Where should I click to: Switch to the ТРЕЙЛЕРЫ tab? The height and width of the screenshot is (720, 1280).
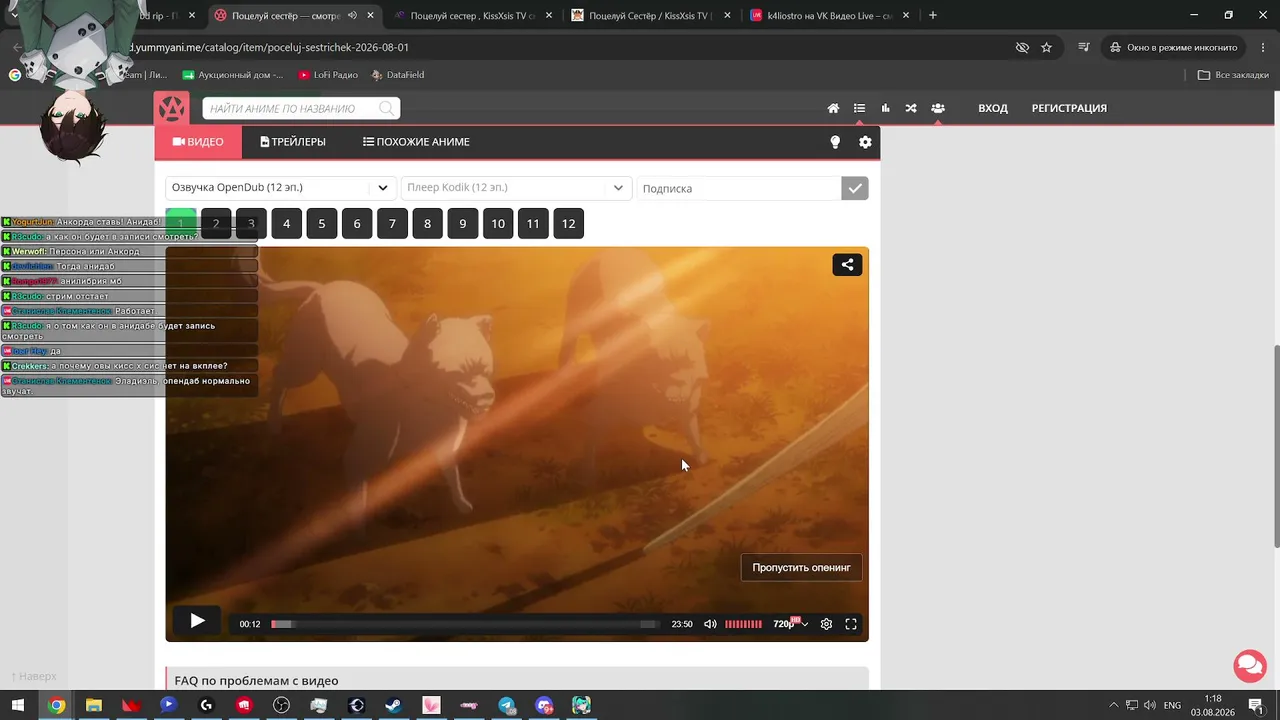tap(293, 142)
